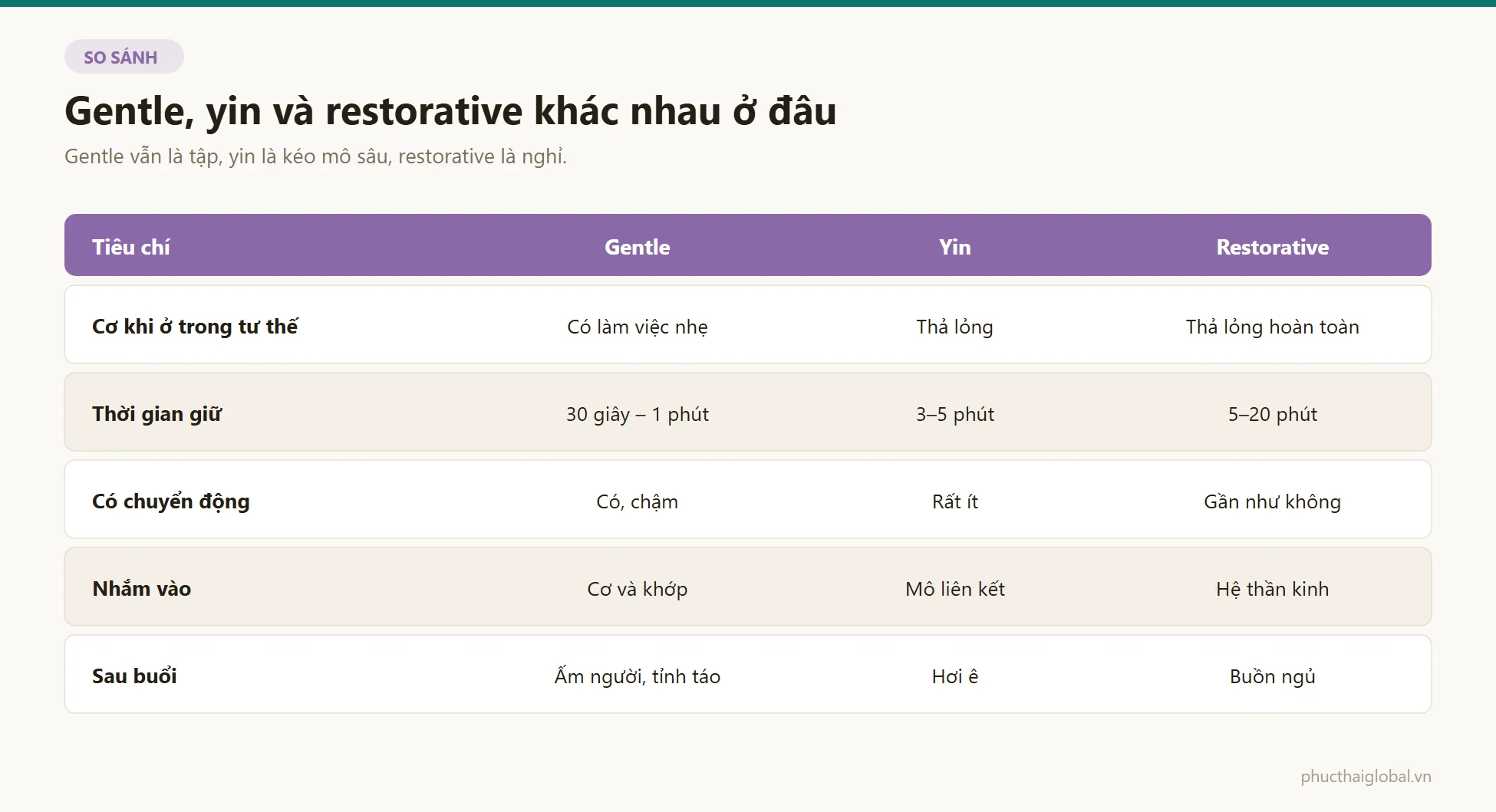The width and height of the screenshot is (1496, 812).
Task: Click the cell 'Rất ít'
Action: (954, 501)
